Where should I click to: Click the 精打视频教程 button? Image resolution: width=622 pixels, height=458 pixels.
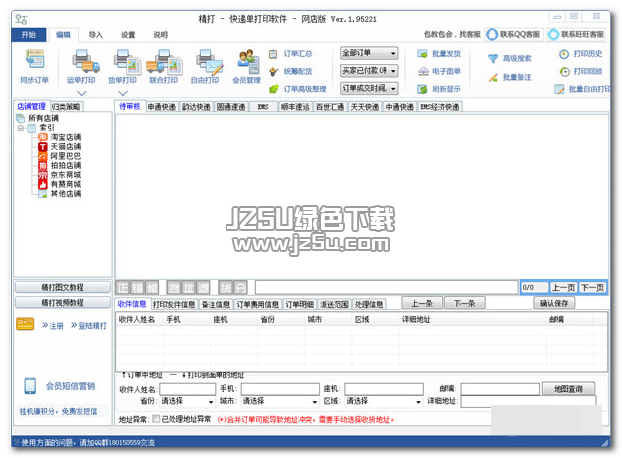[63, 303]
